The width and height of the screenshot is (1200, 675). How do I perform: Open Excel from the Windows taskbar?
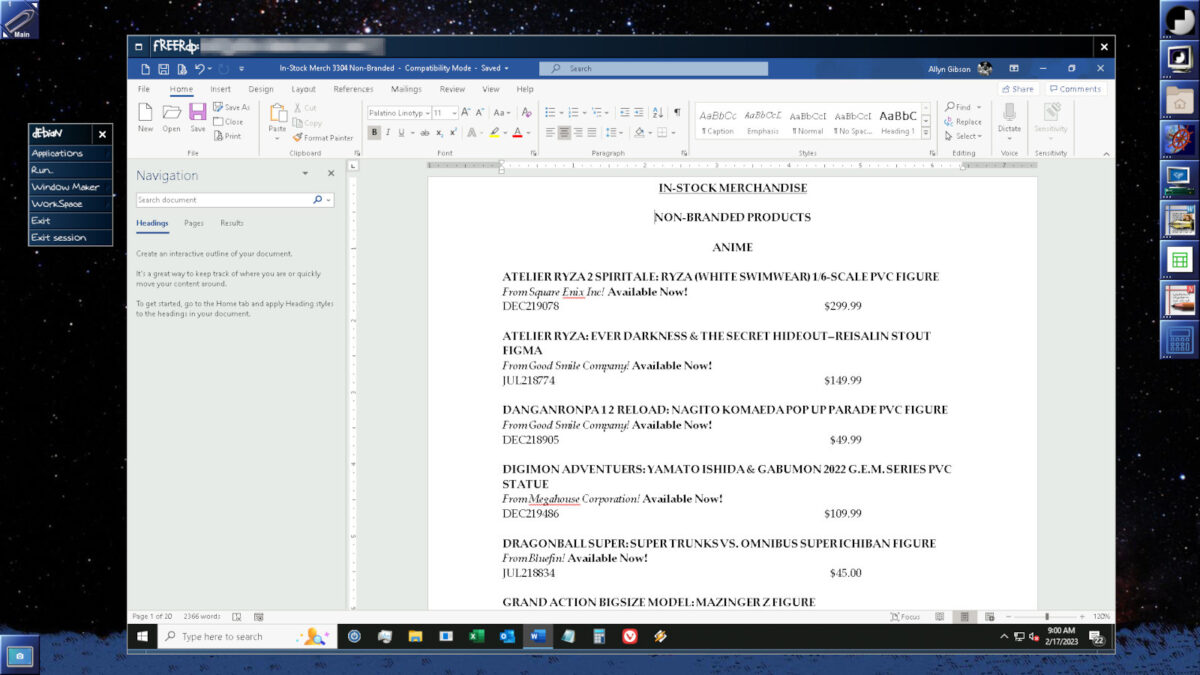476,636
